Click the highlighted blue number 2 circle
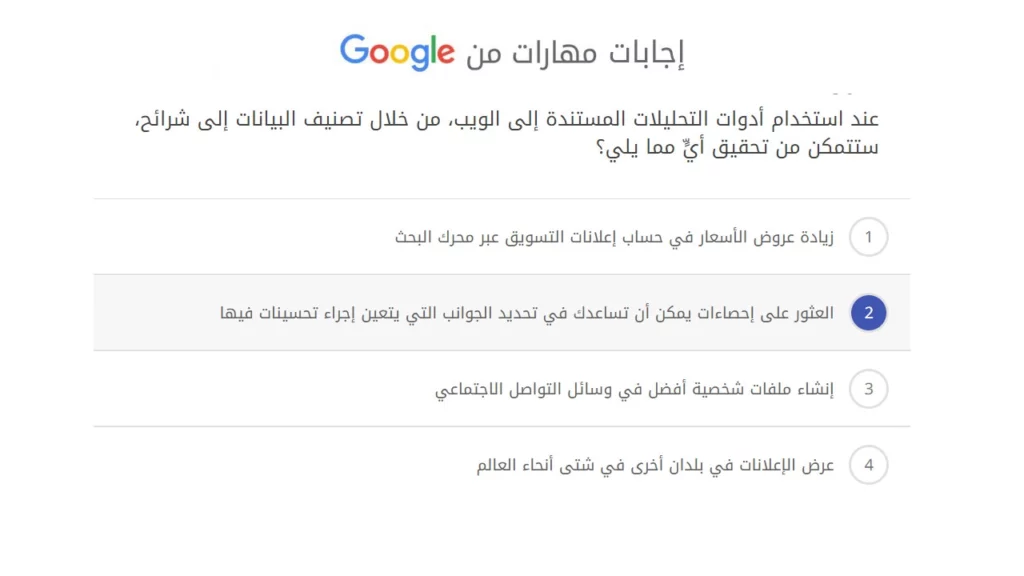Screen dimensions: 1024x576 pyautogui.click(x=868, y=312)
